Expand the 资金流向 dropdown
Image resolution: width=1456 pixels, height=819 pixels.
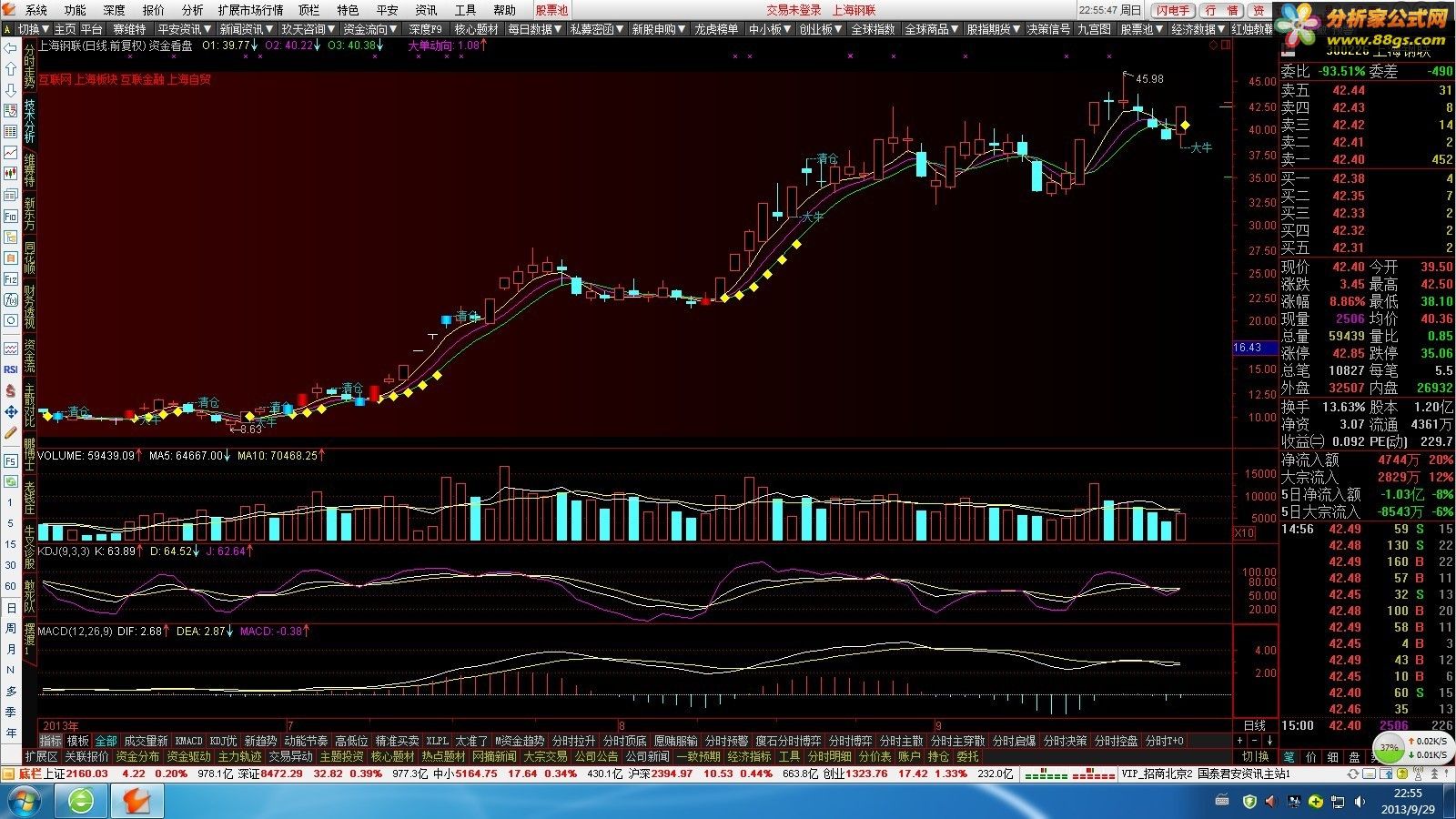coord(370,29)
